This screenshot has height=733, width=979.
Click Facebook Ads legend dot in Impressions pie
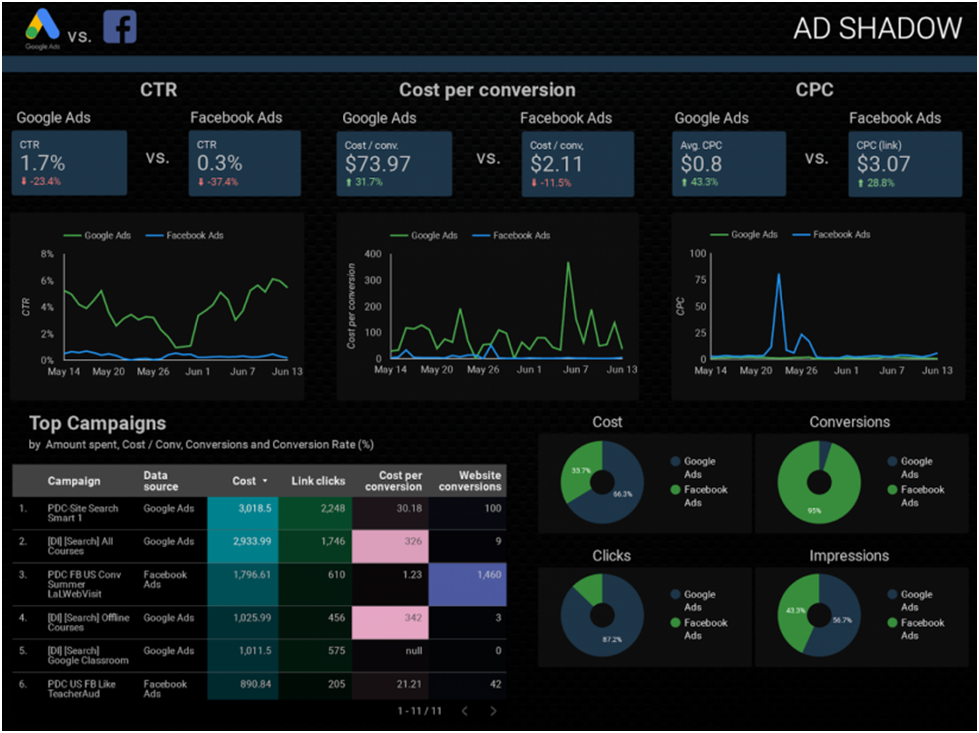coord(892,622)
